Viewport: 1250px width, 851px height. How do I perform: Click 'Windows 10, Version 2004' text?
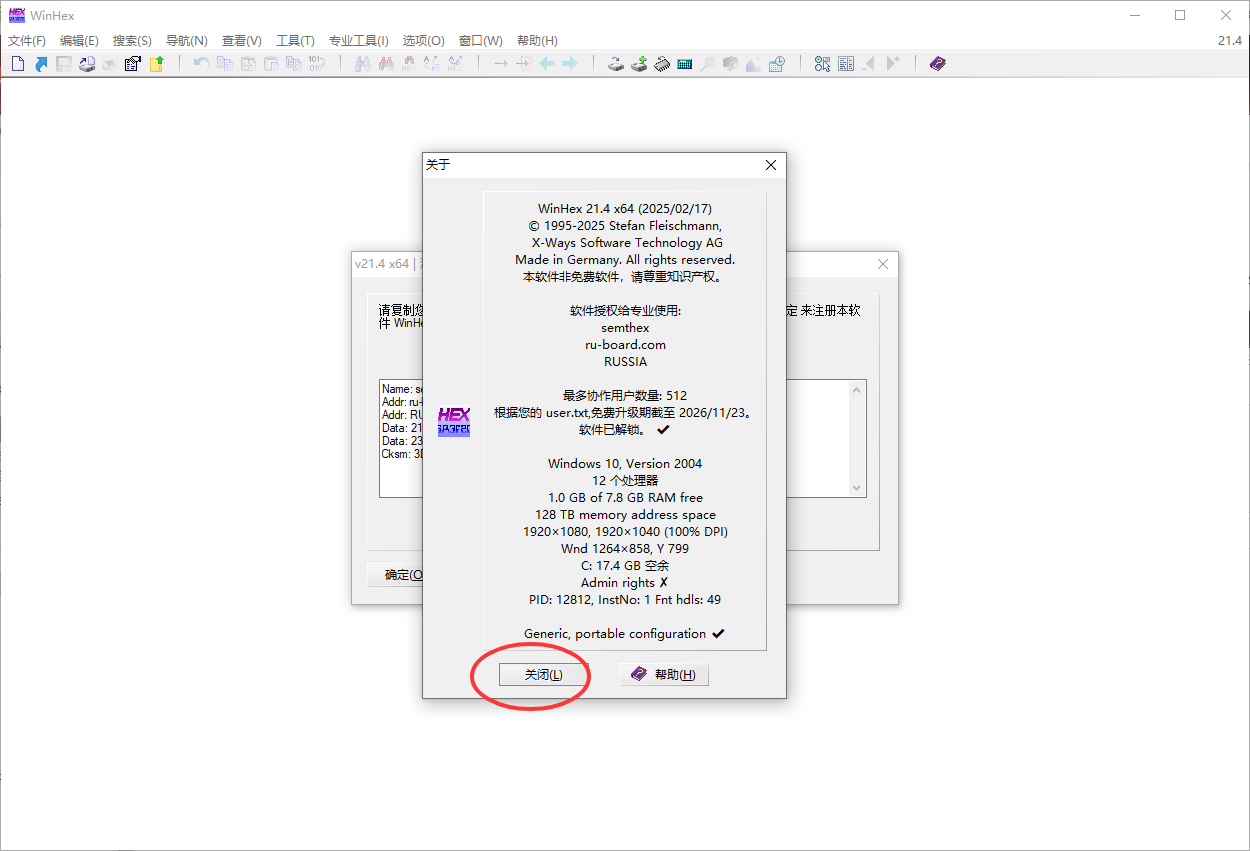coord(625,463)
